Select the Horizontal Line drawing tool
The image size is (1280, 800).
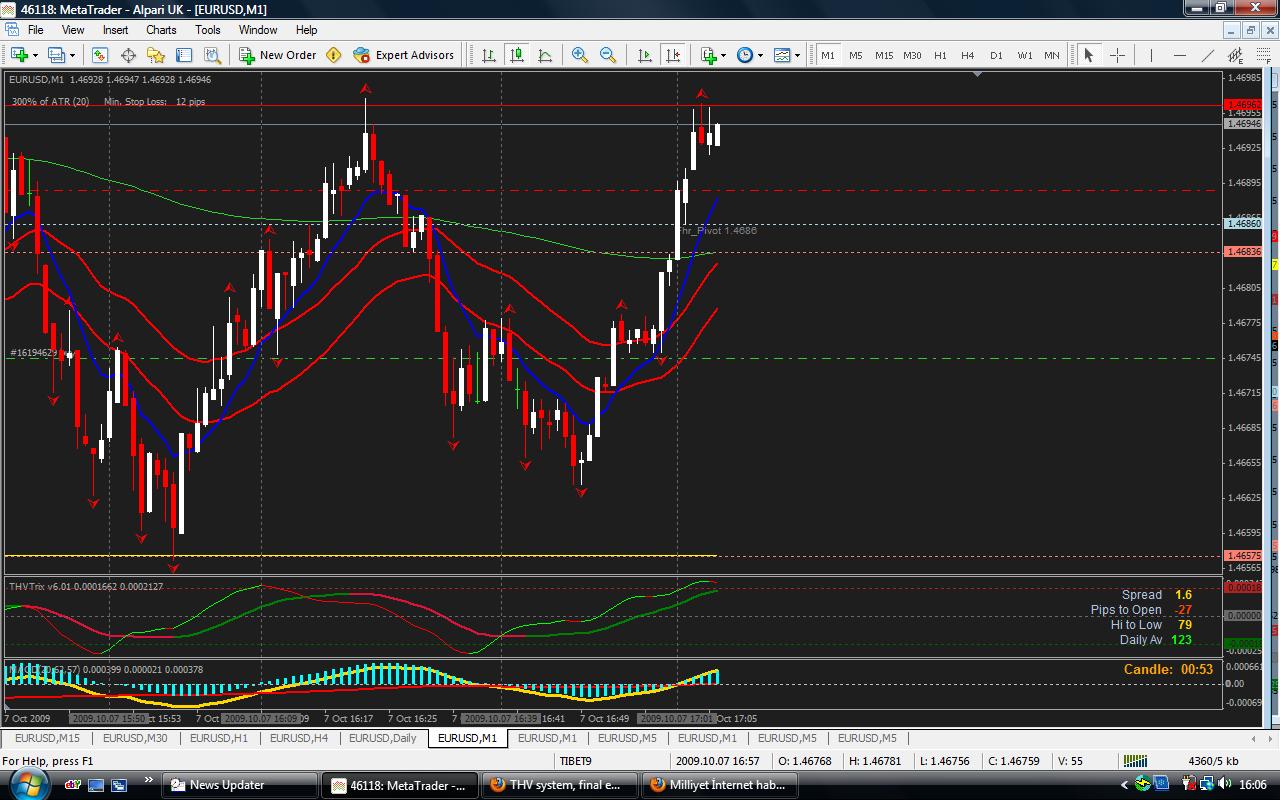[x=1180, y=55]
